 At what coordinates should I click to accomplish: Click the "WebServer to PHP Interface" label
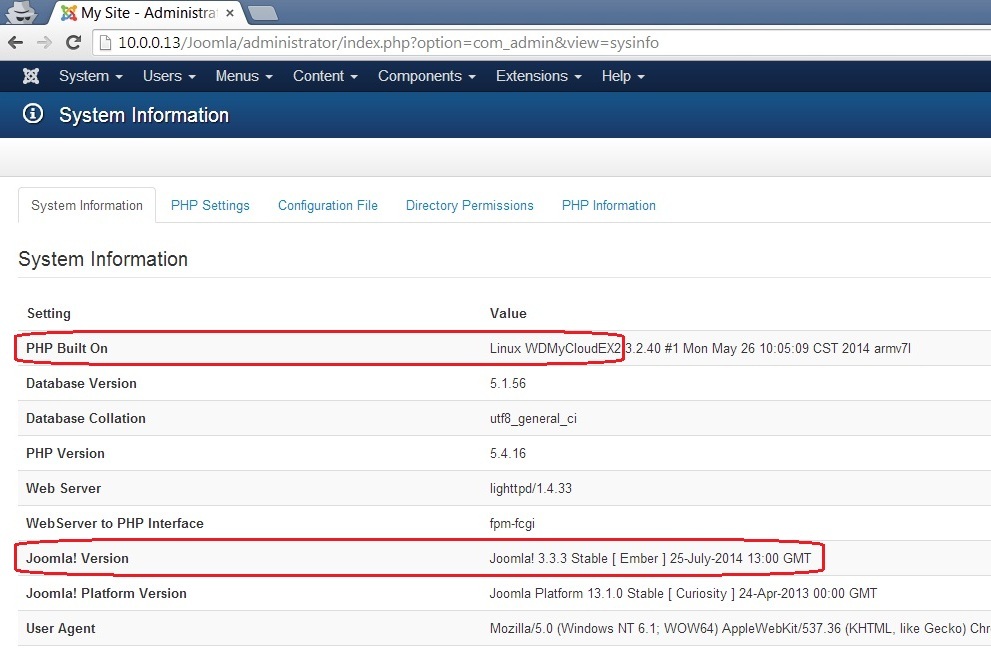(x=115, y=523)
